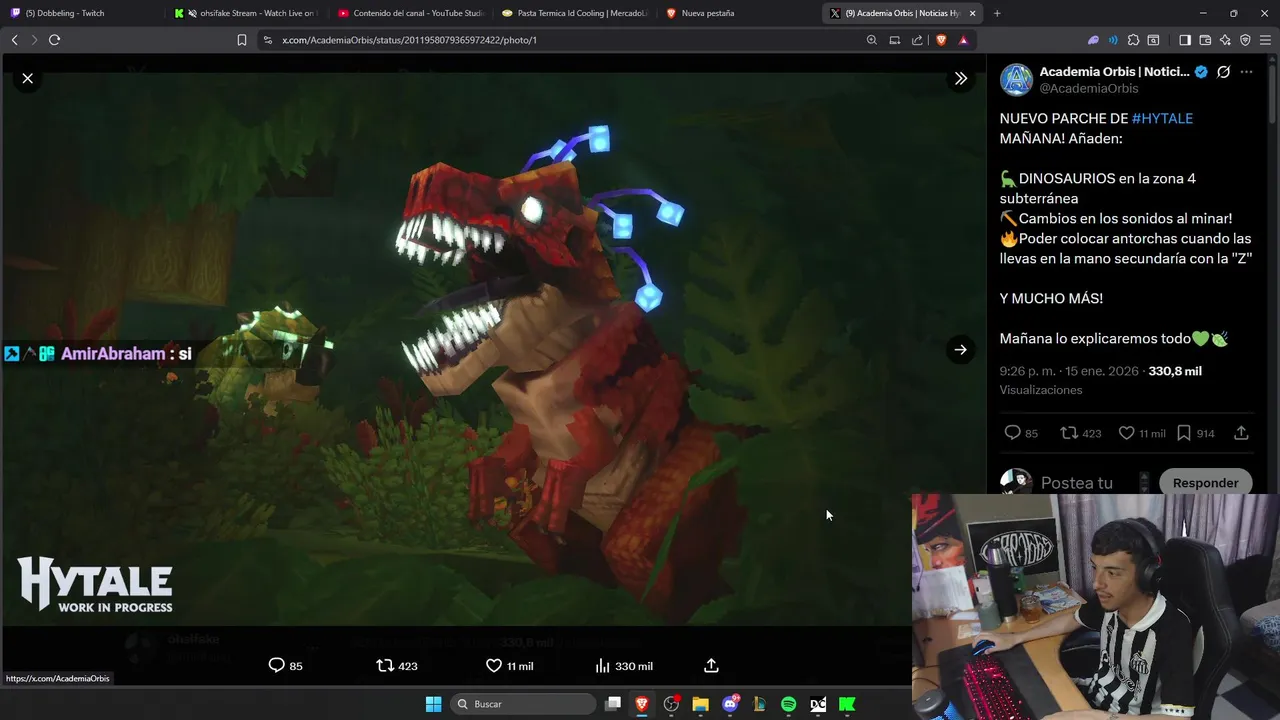Viewport: 1280px width, 720px height.
Task: Click the Grok icon beside account name
Action: pyautogui.click(x=1223, y=71)
